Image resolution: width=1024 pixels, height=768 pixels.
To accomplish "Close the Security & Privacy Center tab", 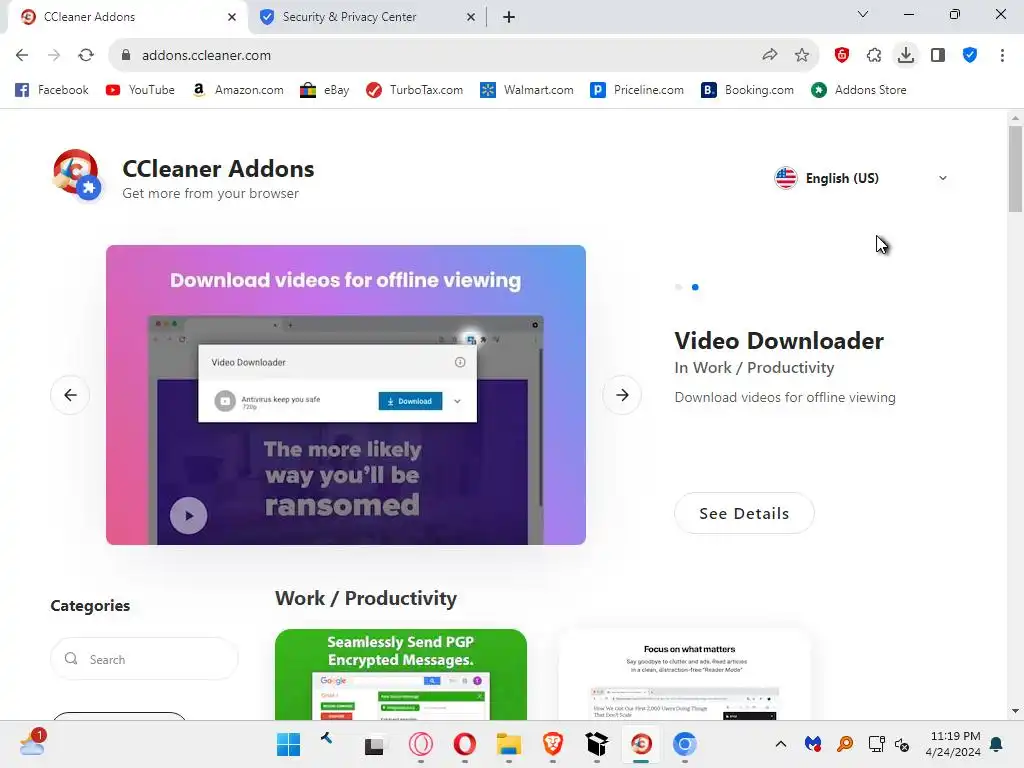I will click(471, 17).
